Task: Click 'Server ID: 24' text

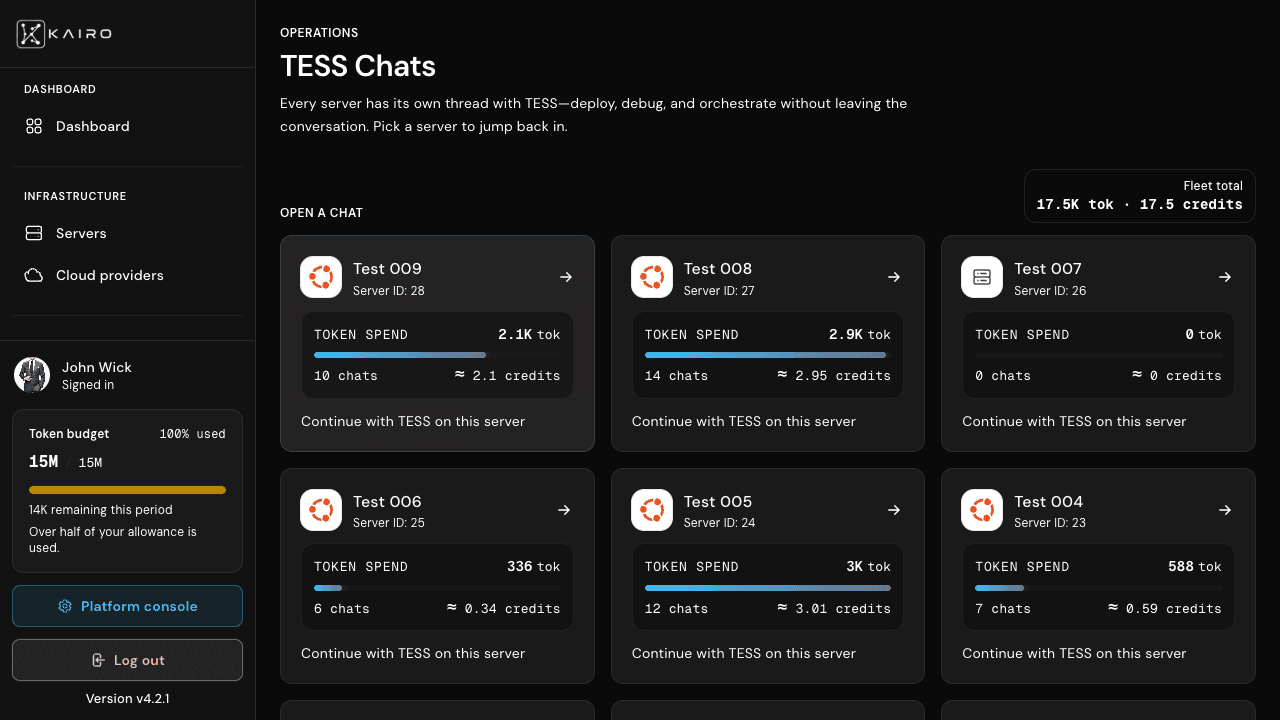Action: pos(720,523)
